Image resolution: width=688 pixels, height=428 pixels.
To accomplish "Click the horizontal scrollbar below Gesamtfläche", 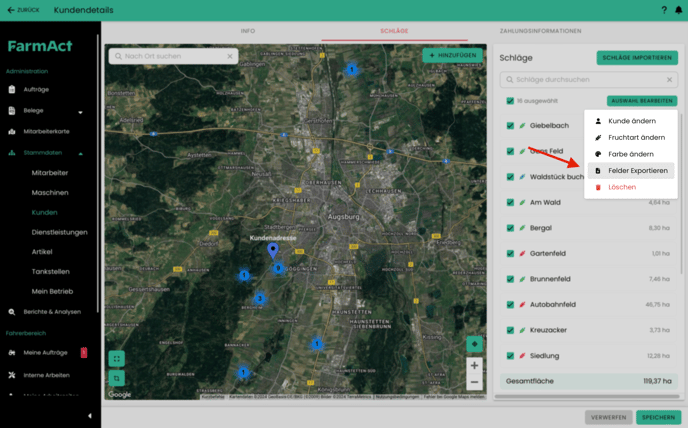I will tap(587, 396).
